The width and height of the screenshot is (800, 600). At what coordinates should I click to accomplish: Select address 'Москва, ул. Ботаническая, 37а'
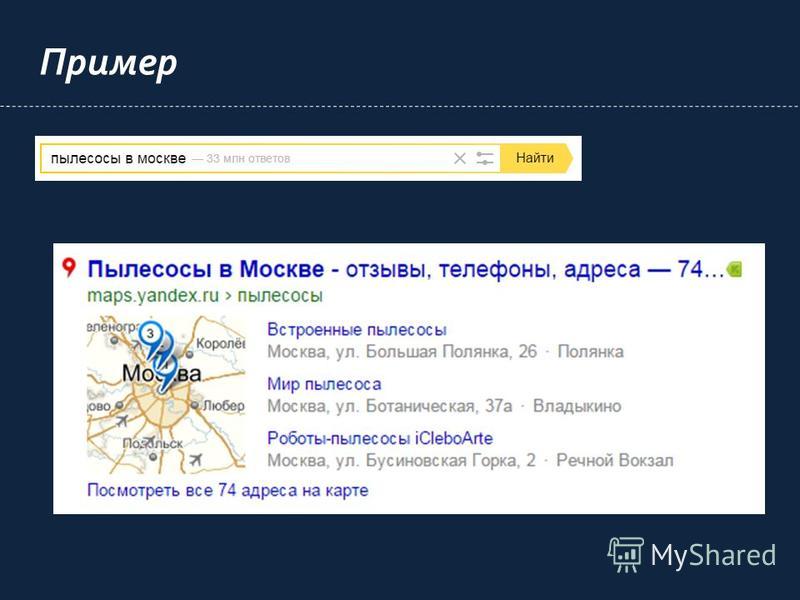coord(390,406)
